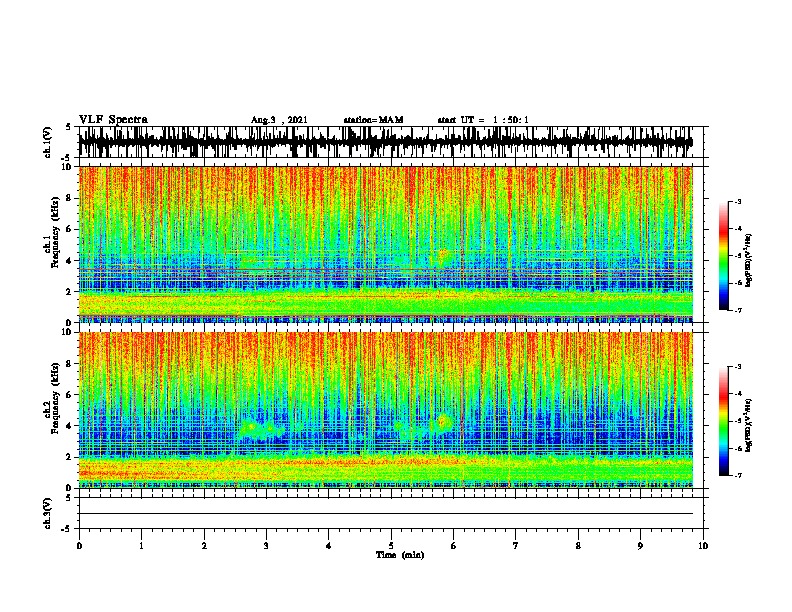Click the ch.2 emission blob near minute 6

tap(444, 422)
